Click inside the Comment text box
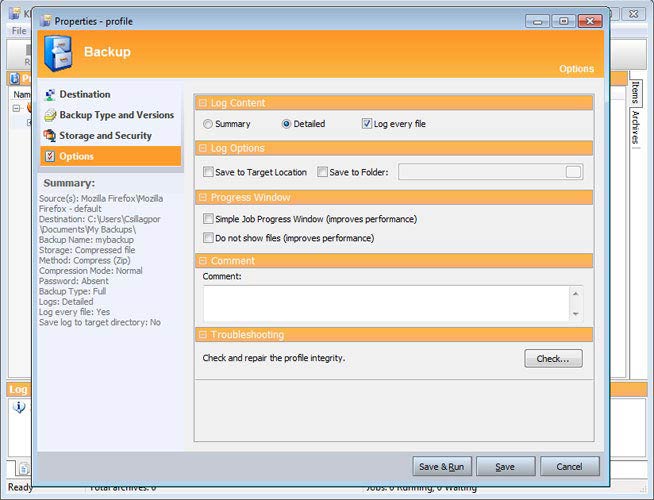 pos(386,303)
